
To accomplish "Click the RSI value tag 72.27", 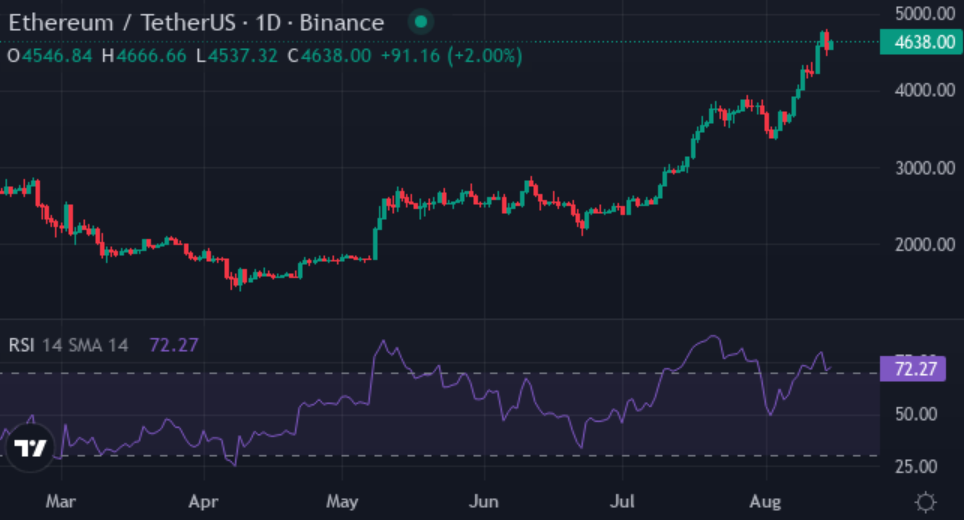I will click(912, 369).
